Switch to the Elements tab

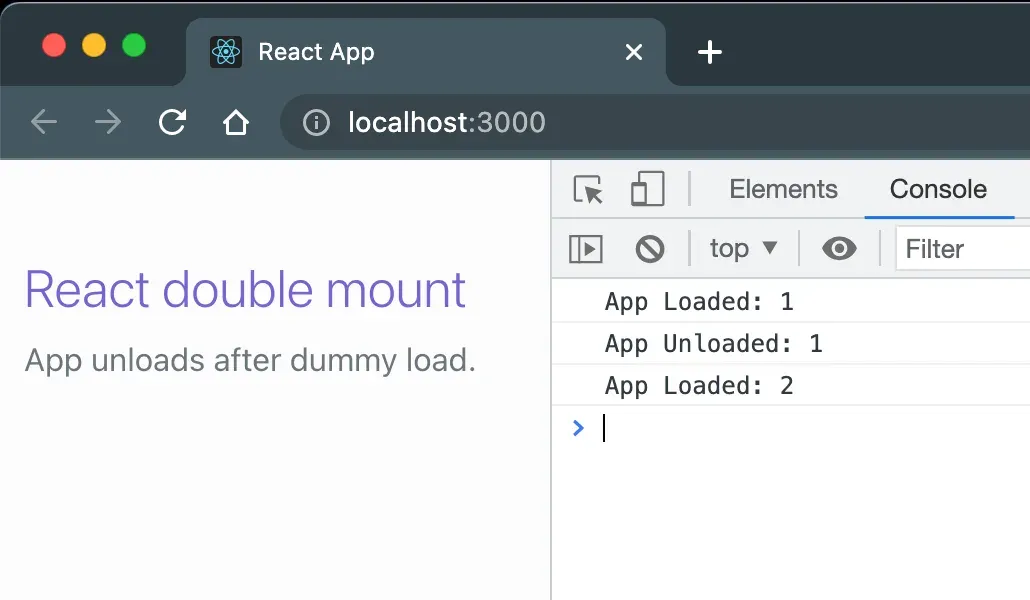point(783,189)
